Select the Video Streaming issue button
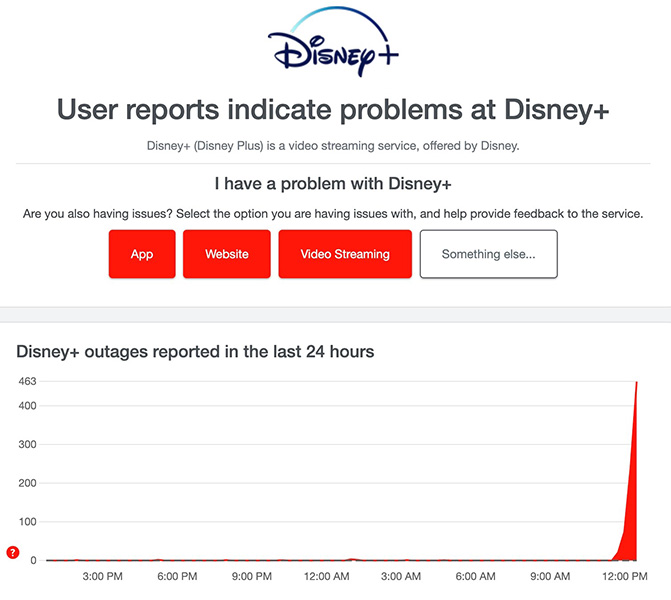 pos(345,254)
